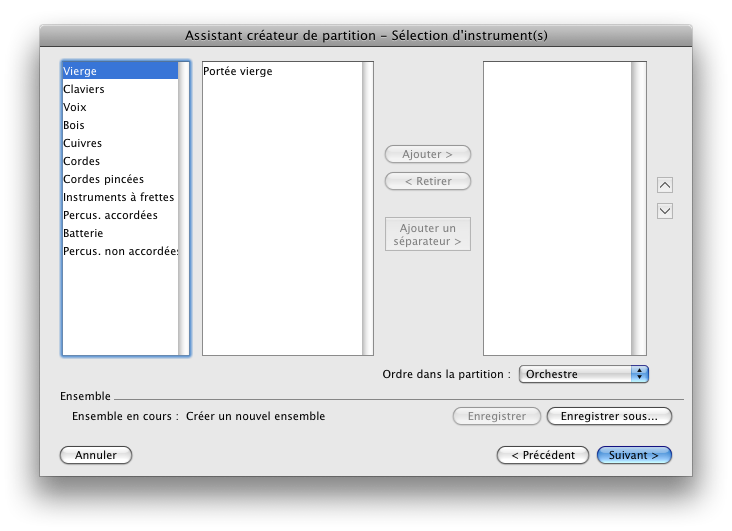Select Cordes pincées category
732x531 pixels.
103,179
